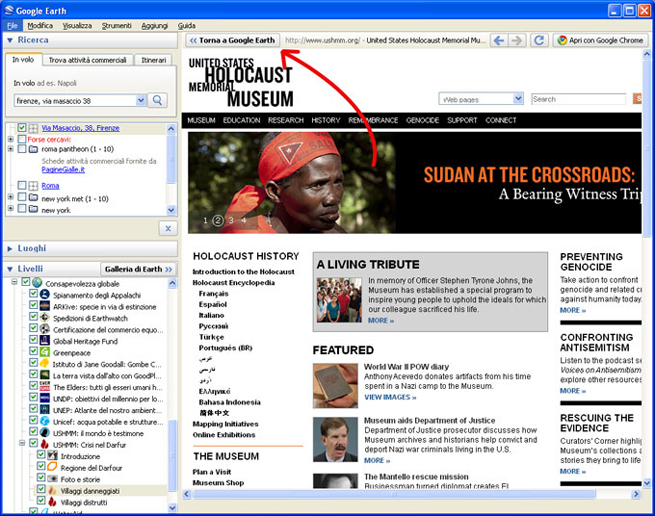The height and width of the screenshot is (516, 655).
Task: Uncheck the Global Heritage Fund checkbox
Action: [33, 340]
